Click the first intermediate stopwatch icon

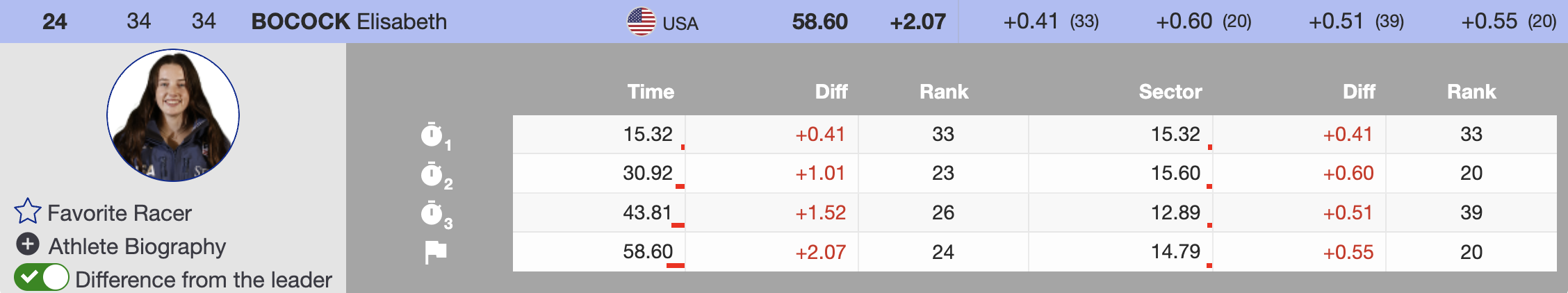(x=432, y=135)
